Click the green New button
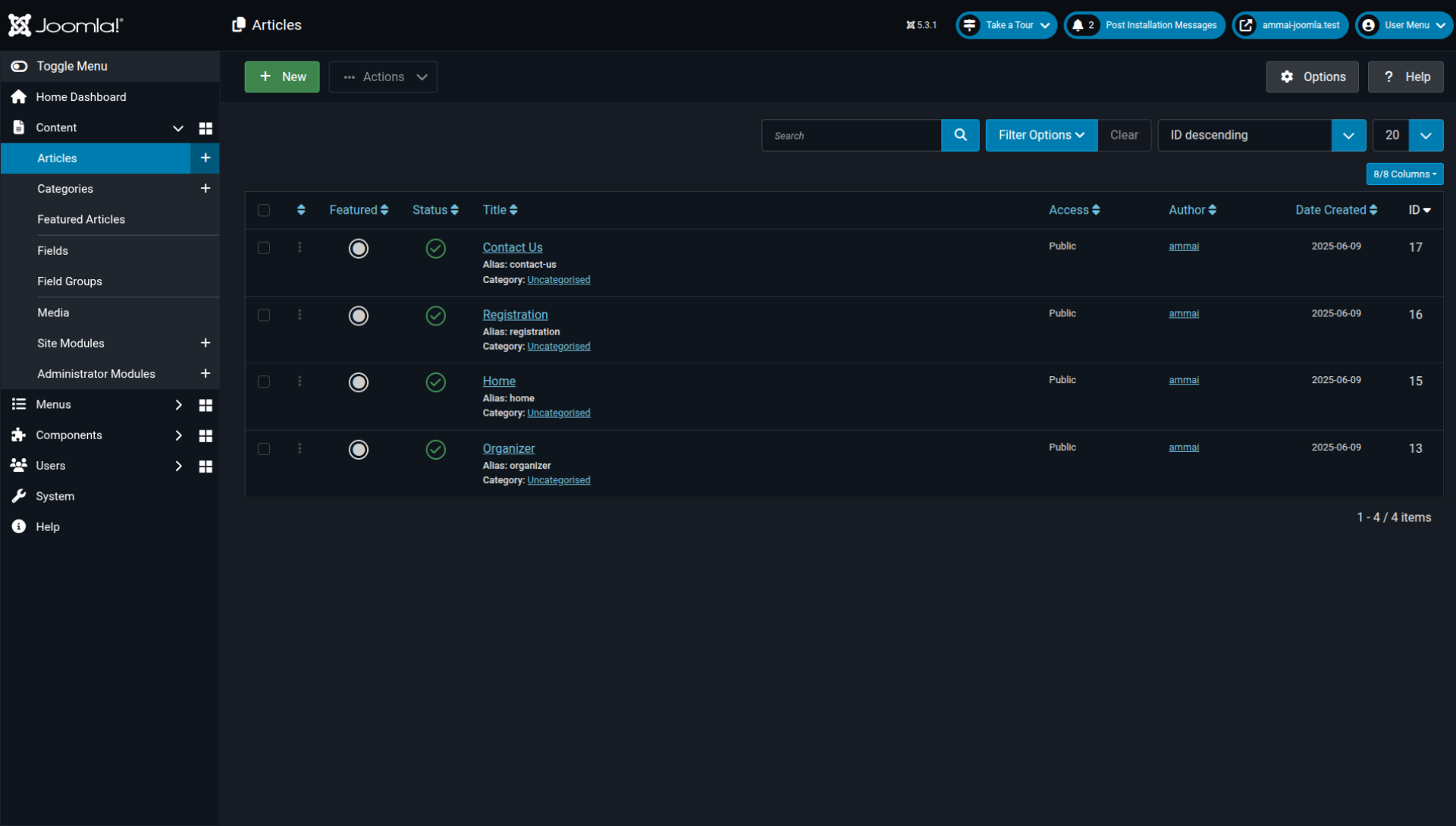Image resolution: width=1456 pixels, height=826 pixels. coord(282,77)
